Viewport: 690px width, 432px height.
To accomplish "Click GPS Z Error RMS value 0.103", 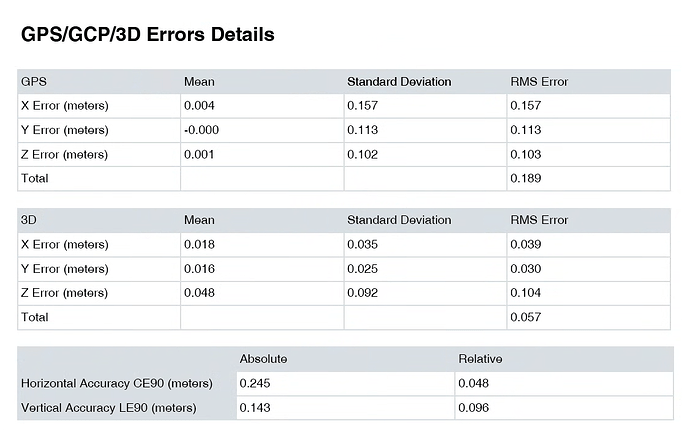I will [525, 154].
